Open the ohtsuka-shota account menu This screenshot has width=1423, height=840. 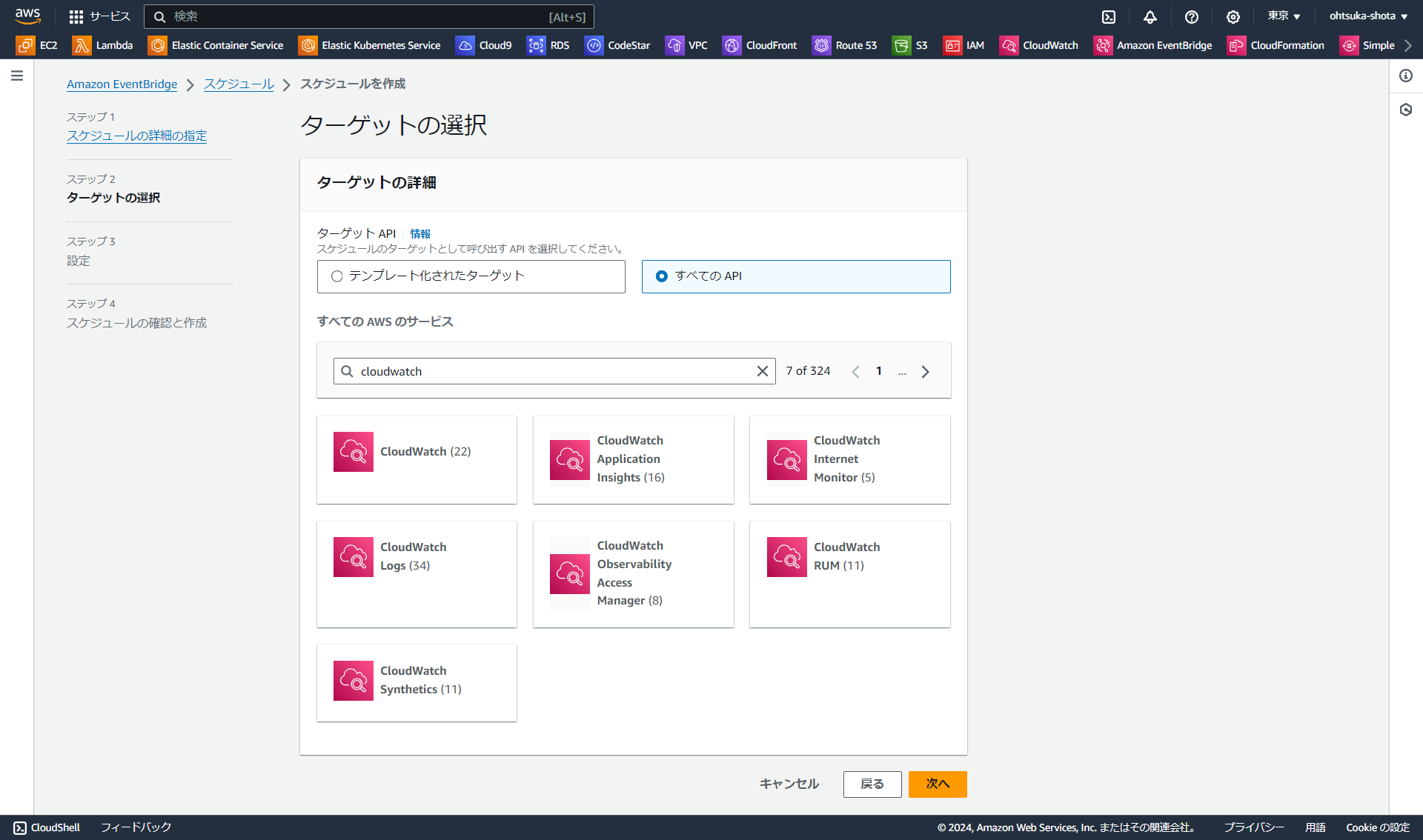[x=1367, y=16]
